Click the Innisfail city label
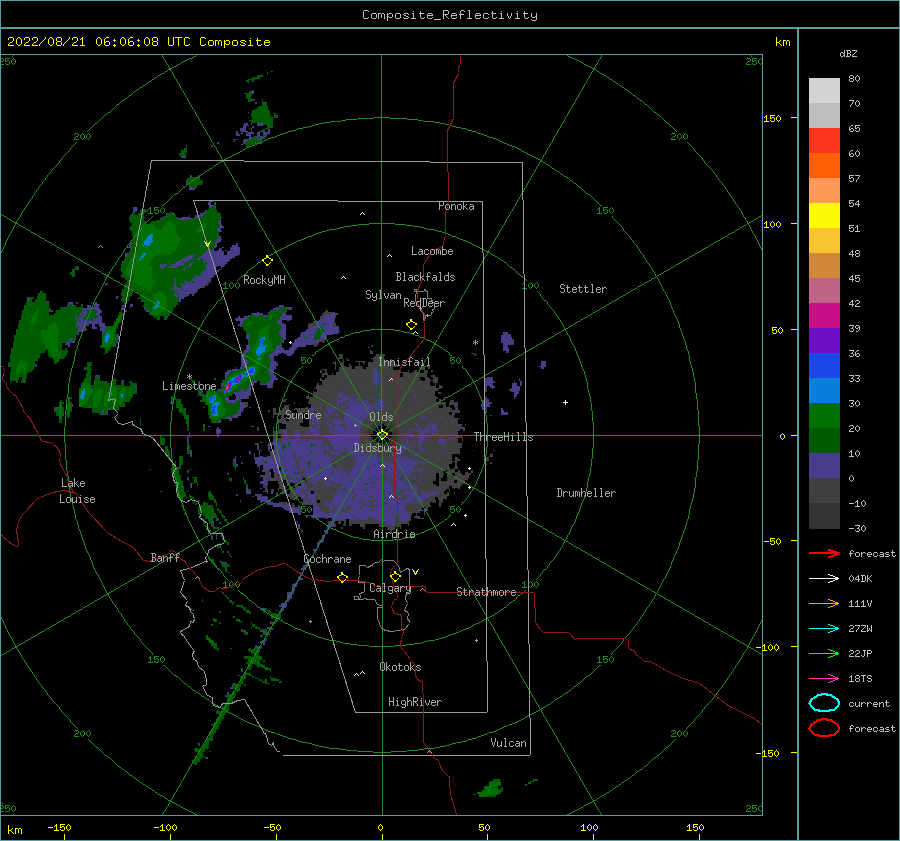Viewport: 900px width, 841px height. pyautogui.click(x=404, y=362)
